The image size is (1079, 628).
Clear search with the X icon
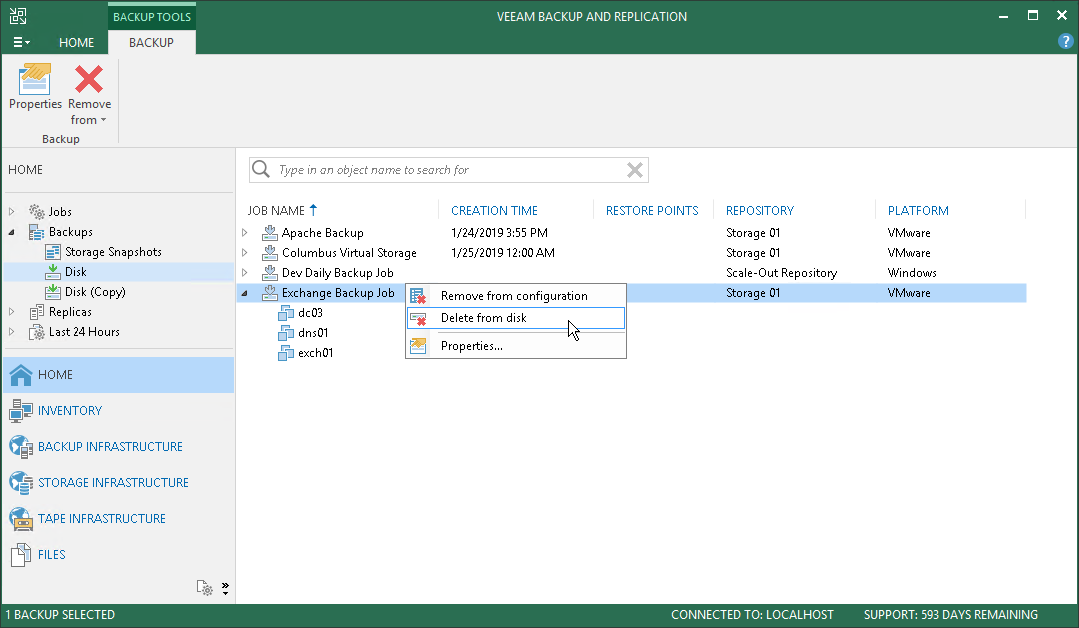634,170
